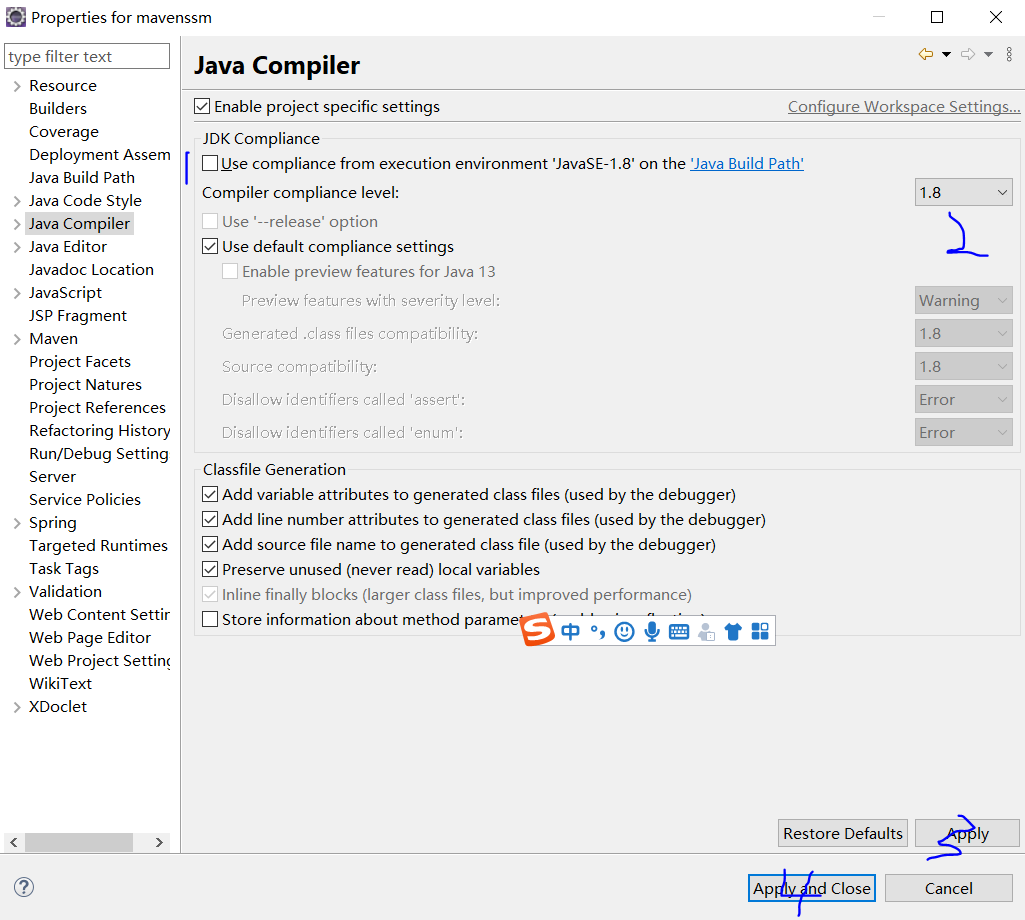This screenshot has height=920, width=1025.
Task: Select Coverage in the properties tree
Action: [63, 132]
